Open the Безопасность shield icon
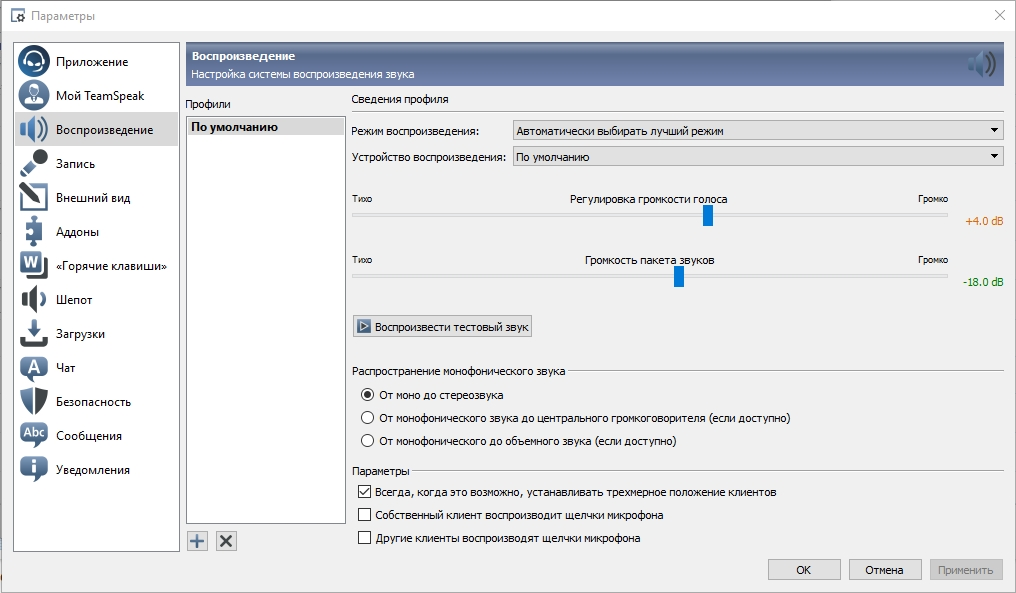Viewport: 1016px width, 593px height. [34, 401]
